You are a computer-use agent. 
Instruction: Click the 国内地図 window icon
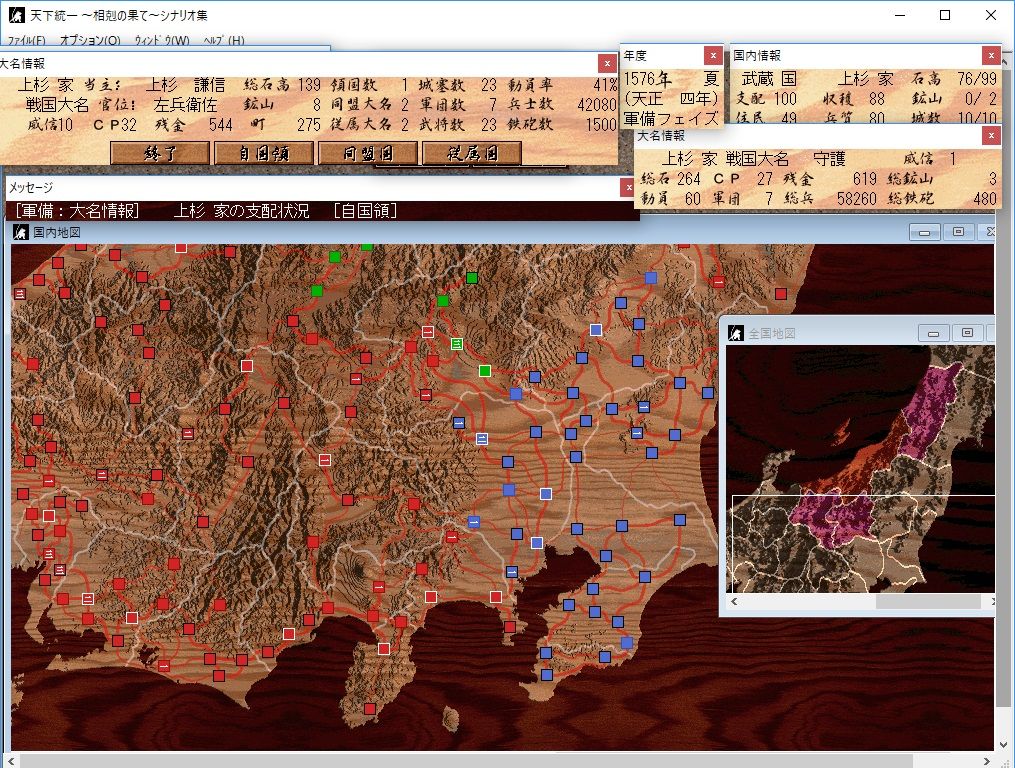(21, 232)
